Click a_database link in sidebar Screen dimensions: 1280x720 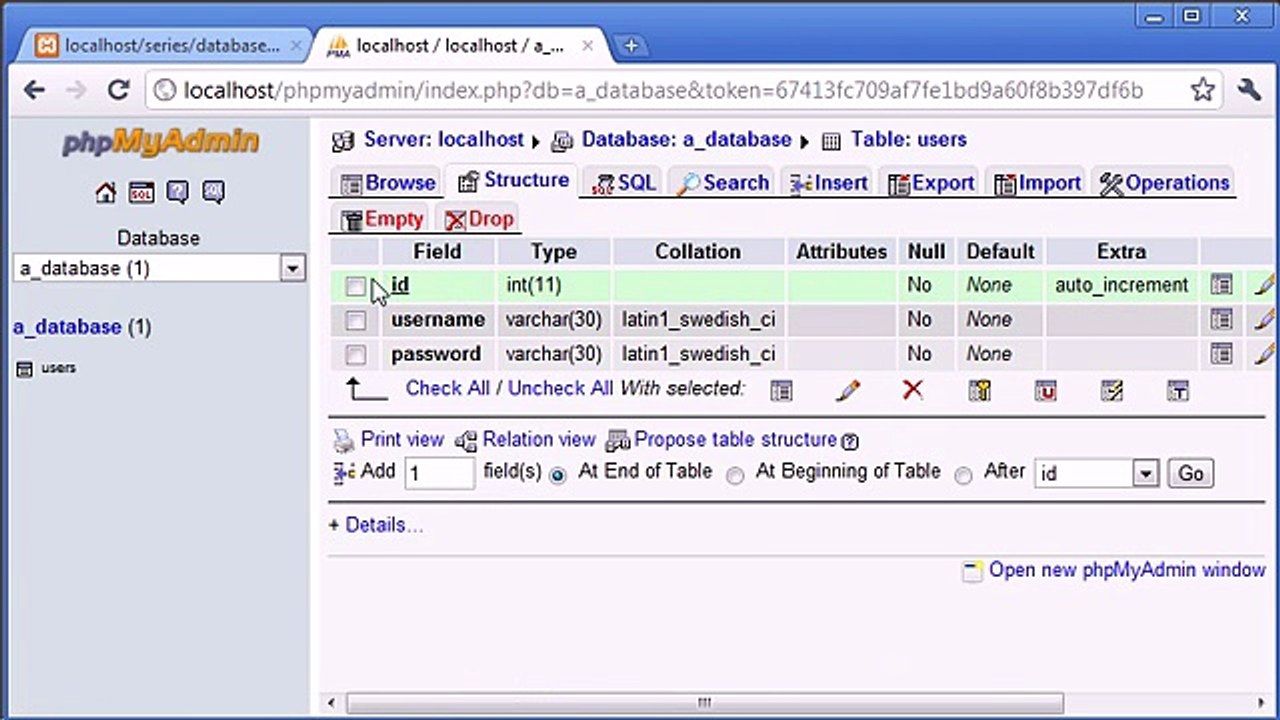(67, 327)
